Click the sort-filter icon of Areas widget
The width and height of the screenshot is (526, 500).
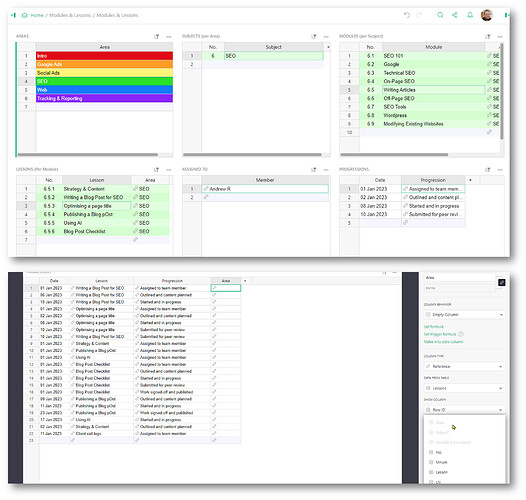(156, 37)
